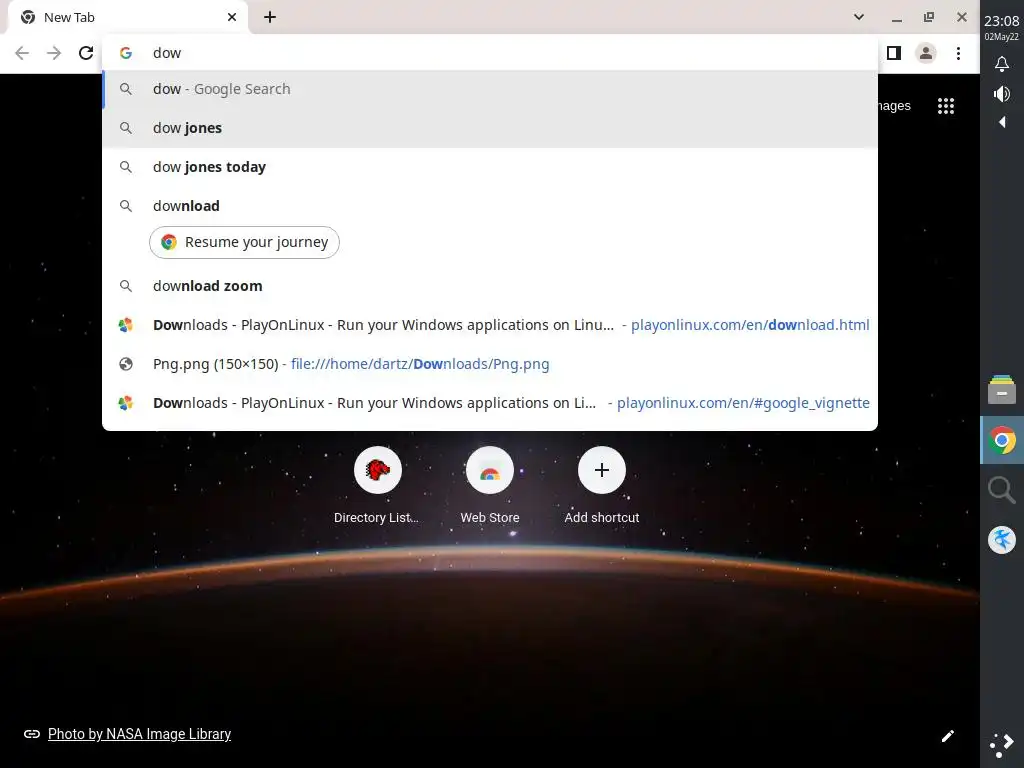Open a new tab with plus button
The image size is (1024, 768).
point(270,18)
